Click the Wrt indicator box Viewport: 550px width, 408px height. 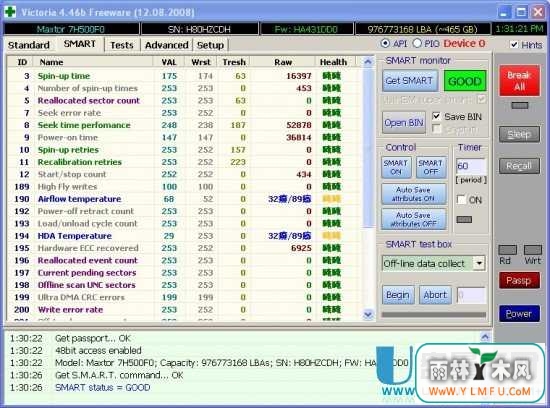(x=532, y=250)
